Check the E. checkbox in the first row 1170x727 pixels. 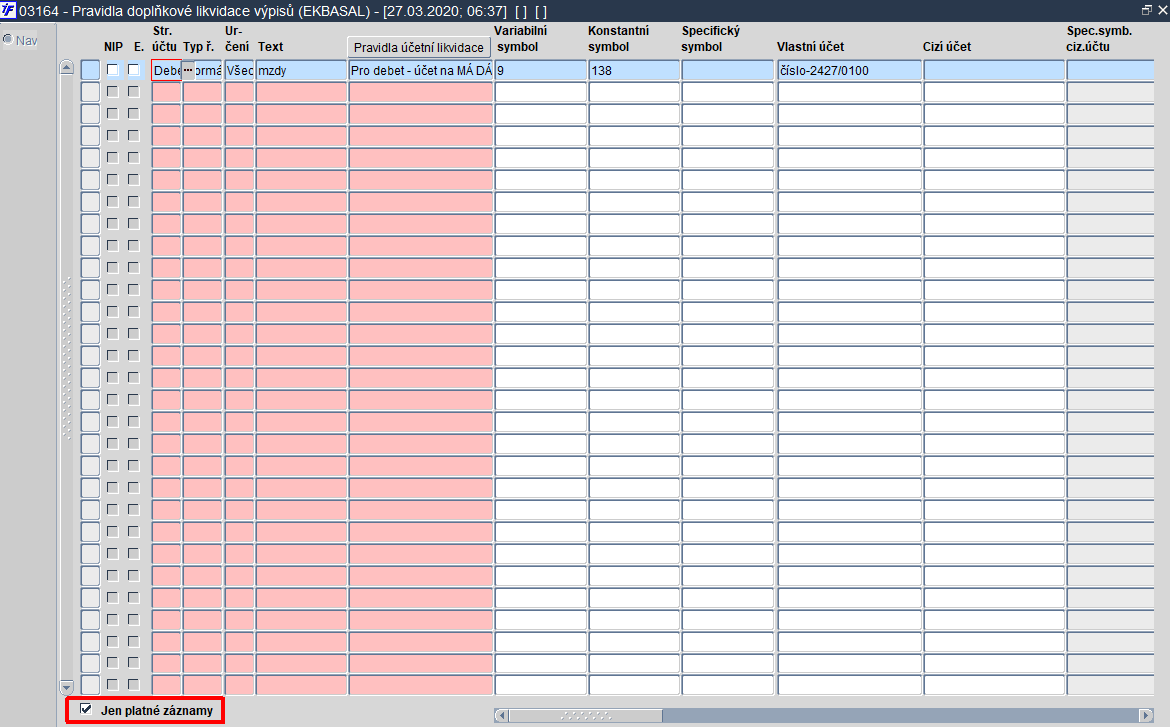(134, 70)
